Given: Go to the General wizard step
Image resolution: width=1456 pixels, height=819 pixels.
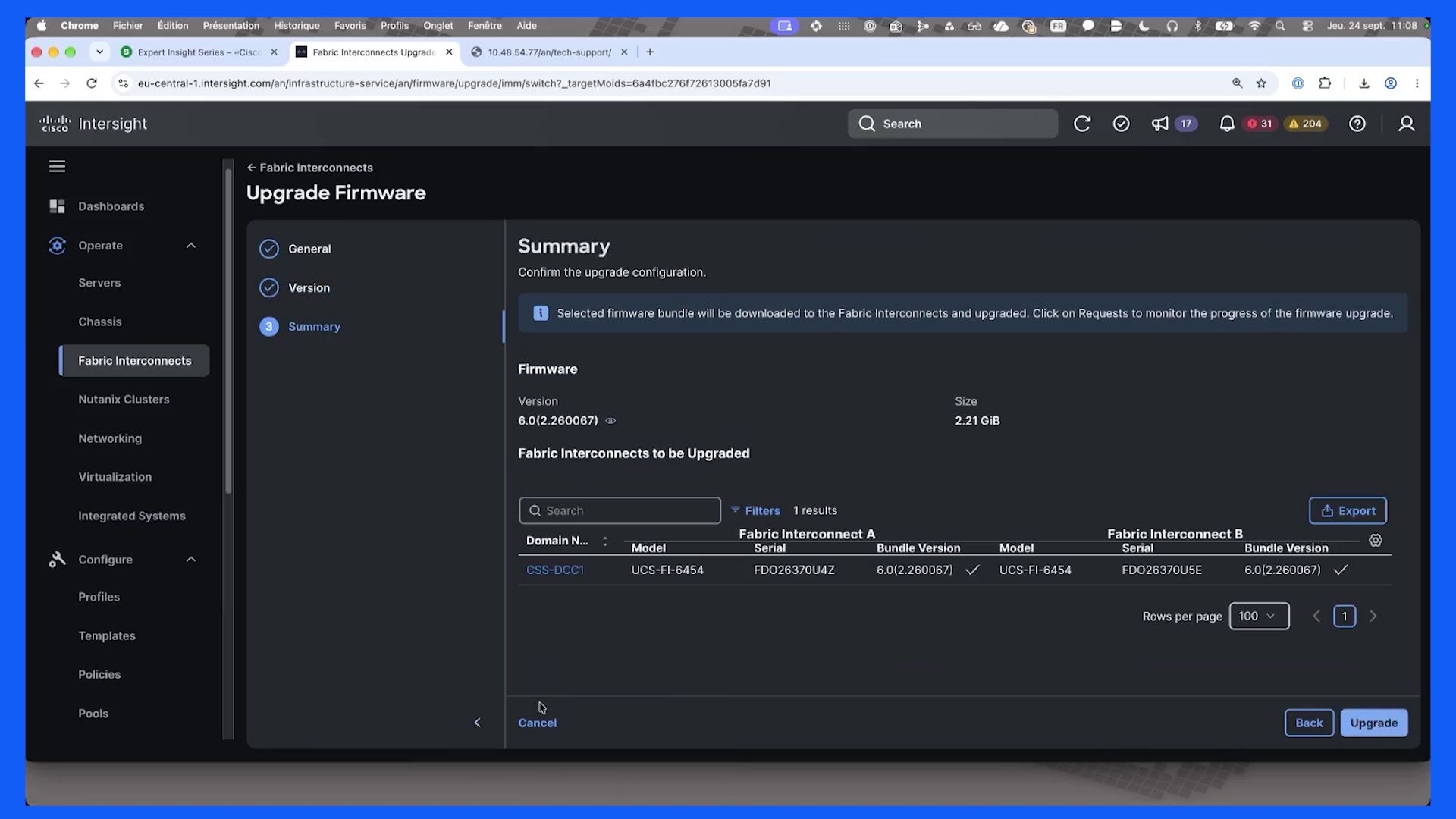Looking at the screenshot, I should pos(296,249).
